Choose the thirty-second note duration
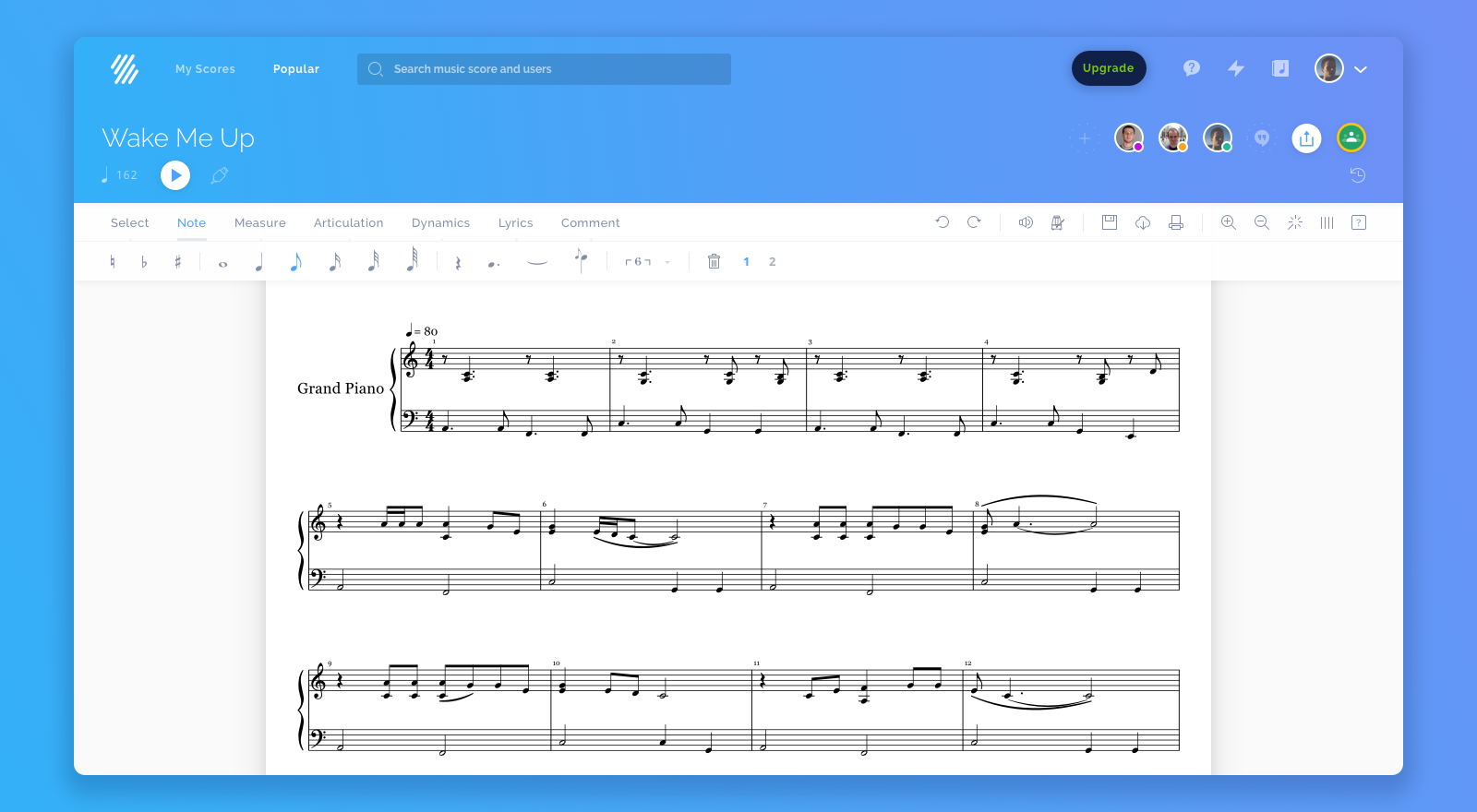Screen dimensions: 1477x812 (x=373, y=261)
